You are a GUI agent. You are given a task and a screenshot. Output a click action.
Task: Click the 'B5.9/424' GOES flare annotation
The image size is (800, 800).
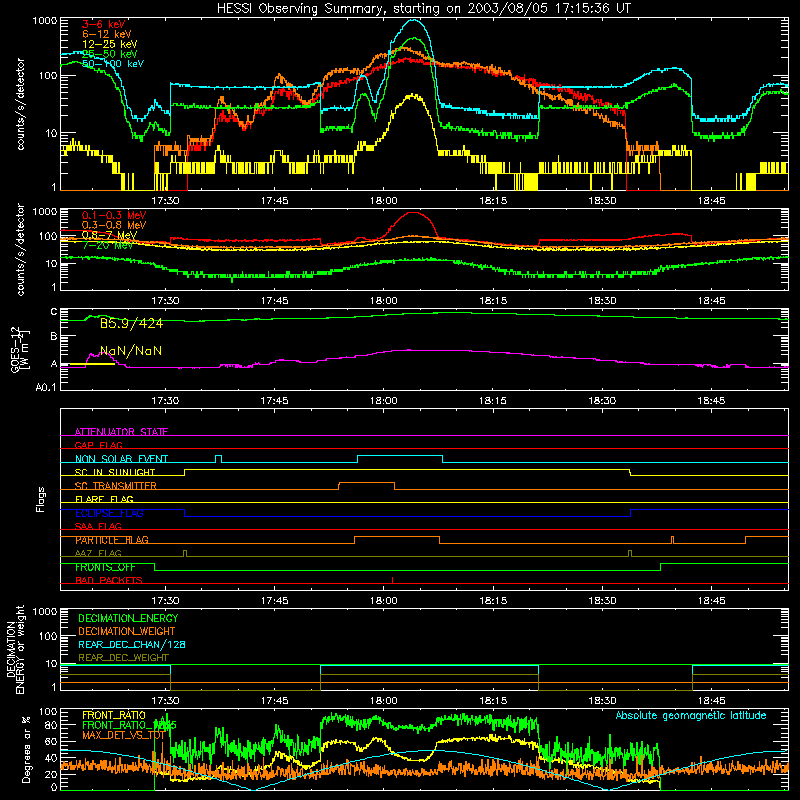pyautogui.click(x=131, y=323)
